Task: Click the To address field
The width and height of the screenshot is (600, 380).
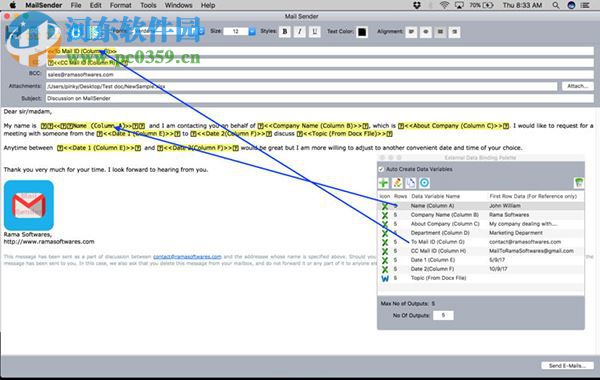Action: pos(320,51)
